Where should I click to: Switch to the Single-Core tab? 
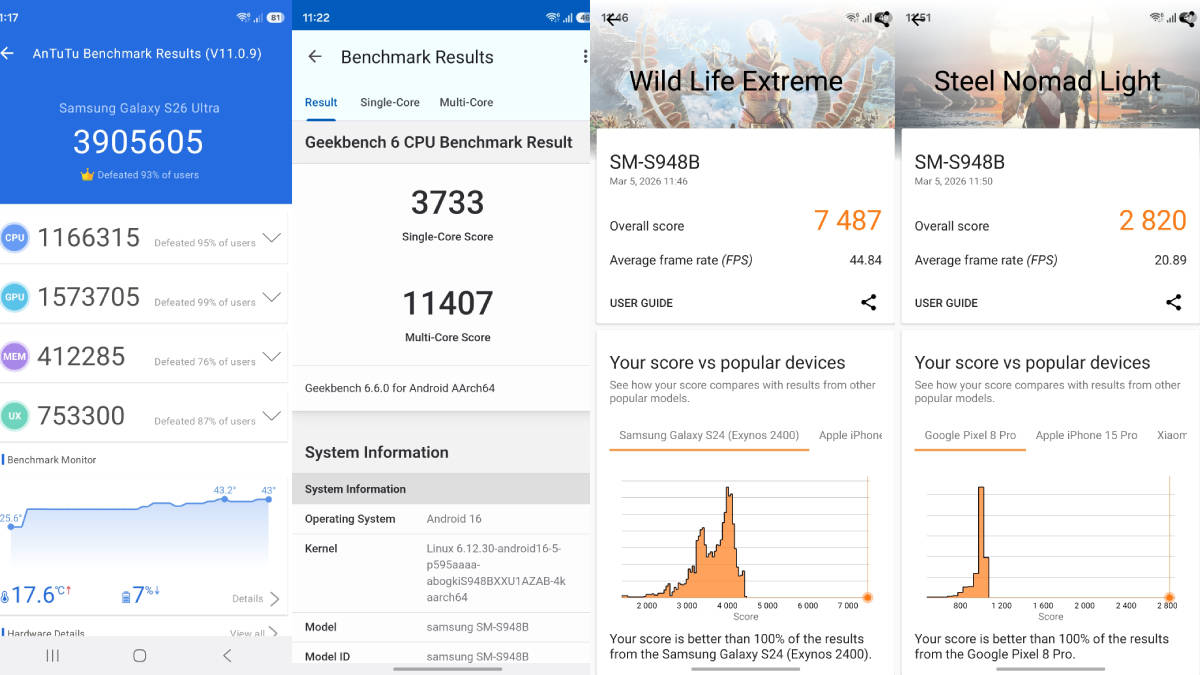click(390, 102)
